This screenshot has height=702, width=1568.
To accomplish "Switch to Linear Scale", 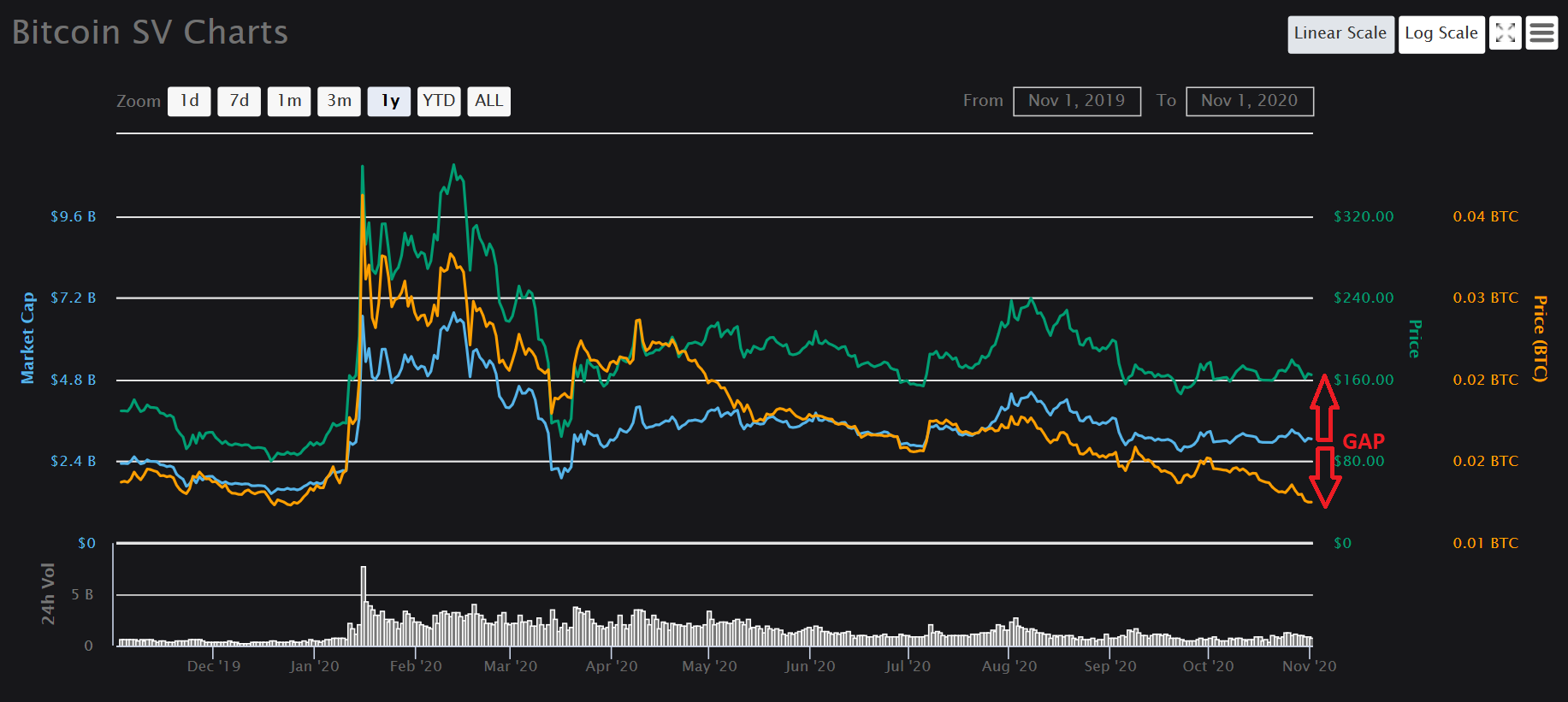I will point(1340,34).
